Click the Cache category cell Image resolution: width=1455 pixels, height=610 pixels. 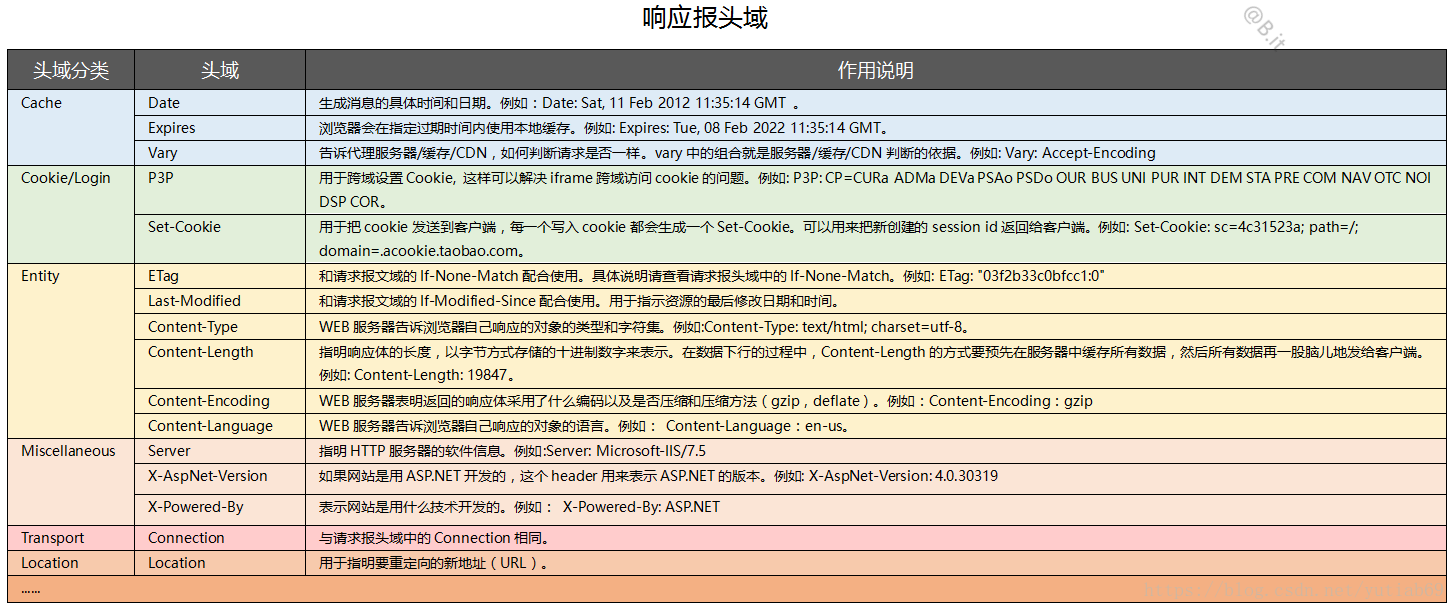coord(71,128)
